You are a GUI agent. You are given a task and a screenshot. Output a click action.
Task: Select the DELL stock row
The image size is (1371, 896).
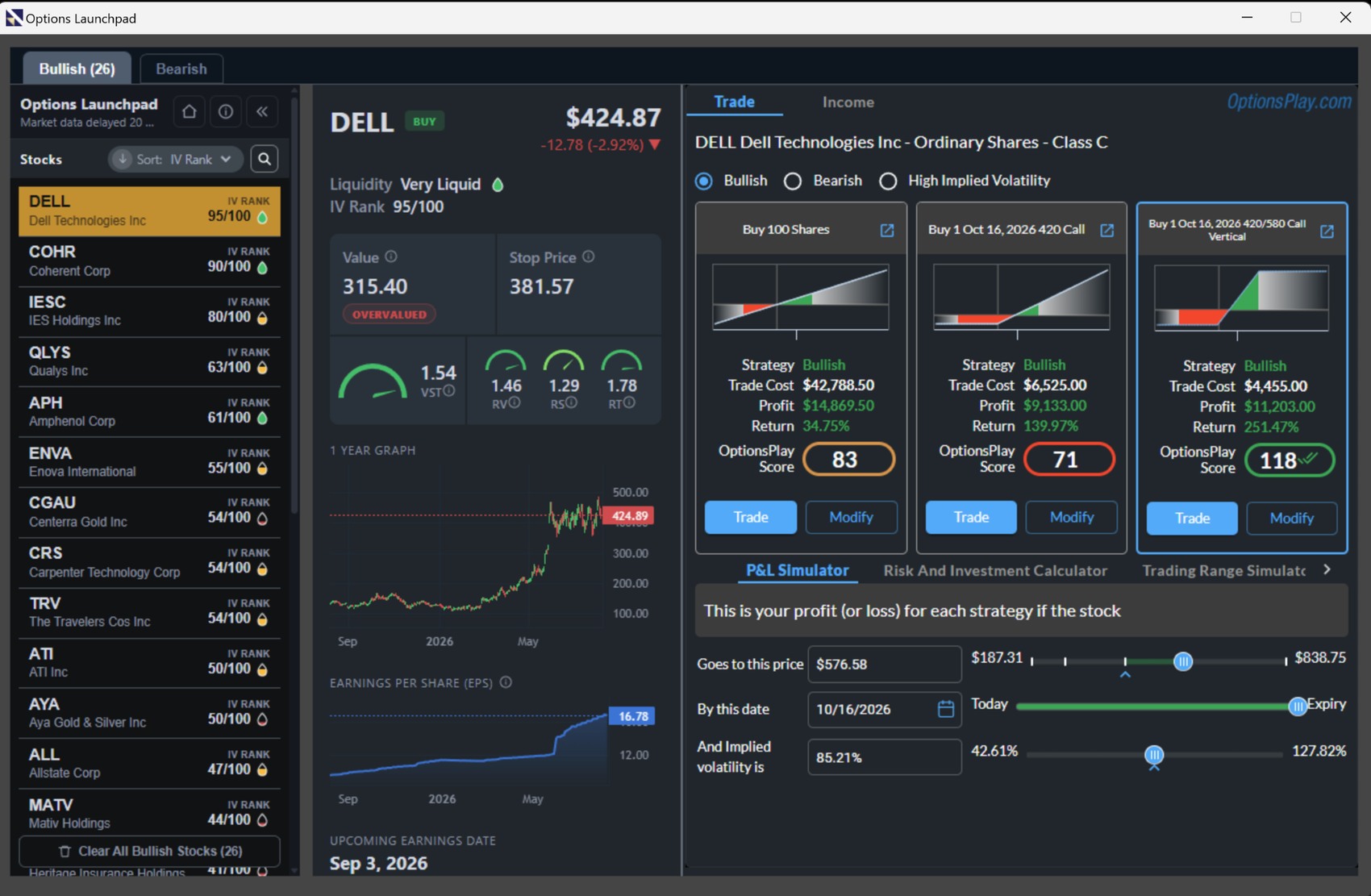point(149,211)
